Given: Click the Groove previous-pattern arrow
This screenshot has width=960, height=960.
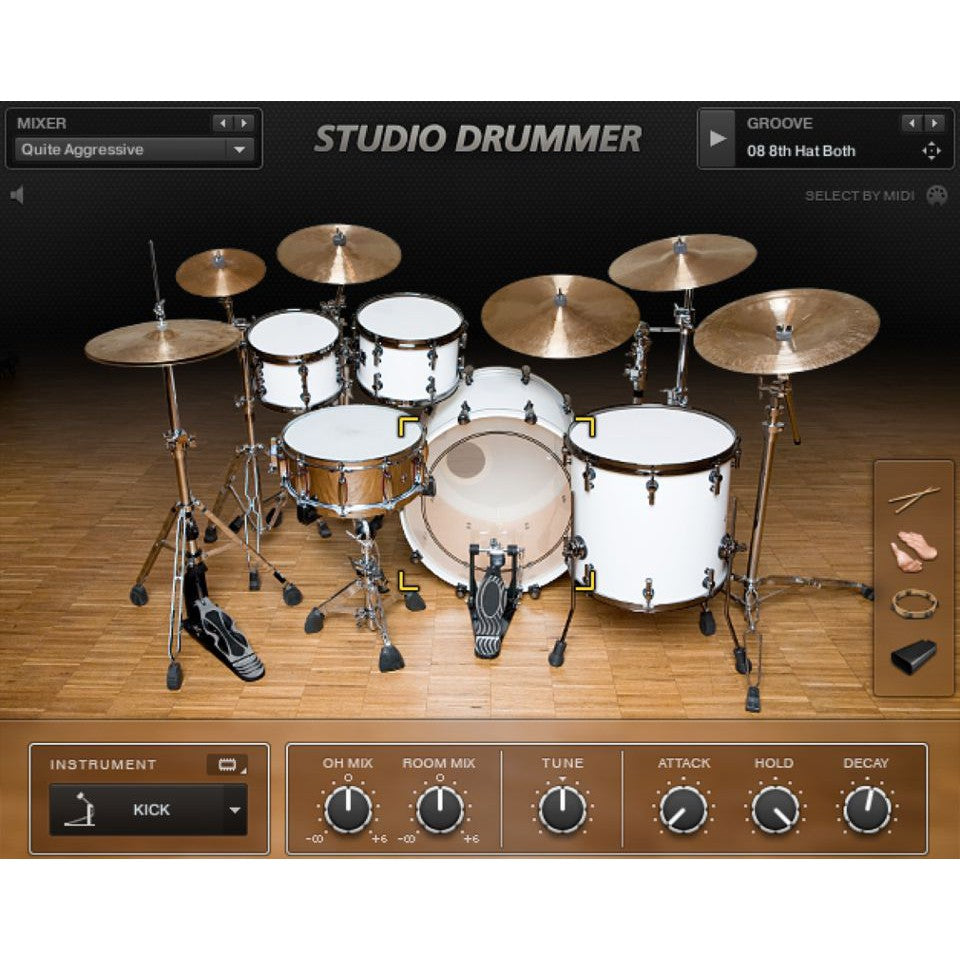Looking at the screenshot, I should click(911, 124).
